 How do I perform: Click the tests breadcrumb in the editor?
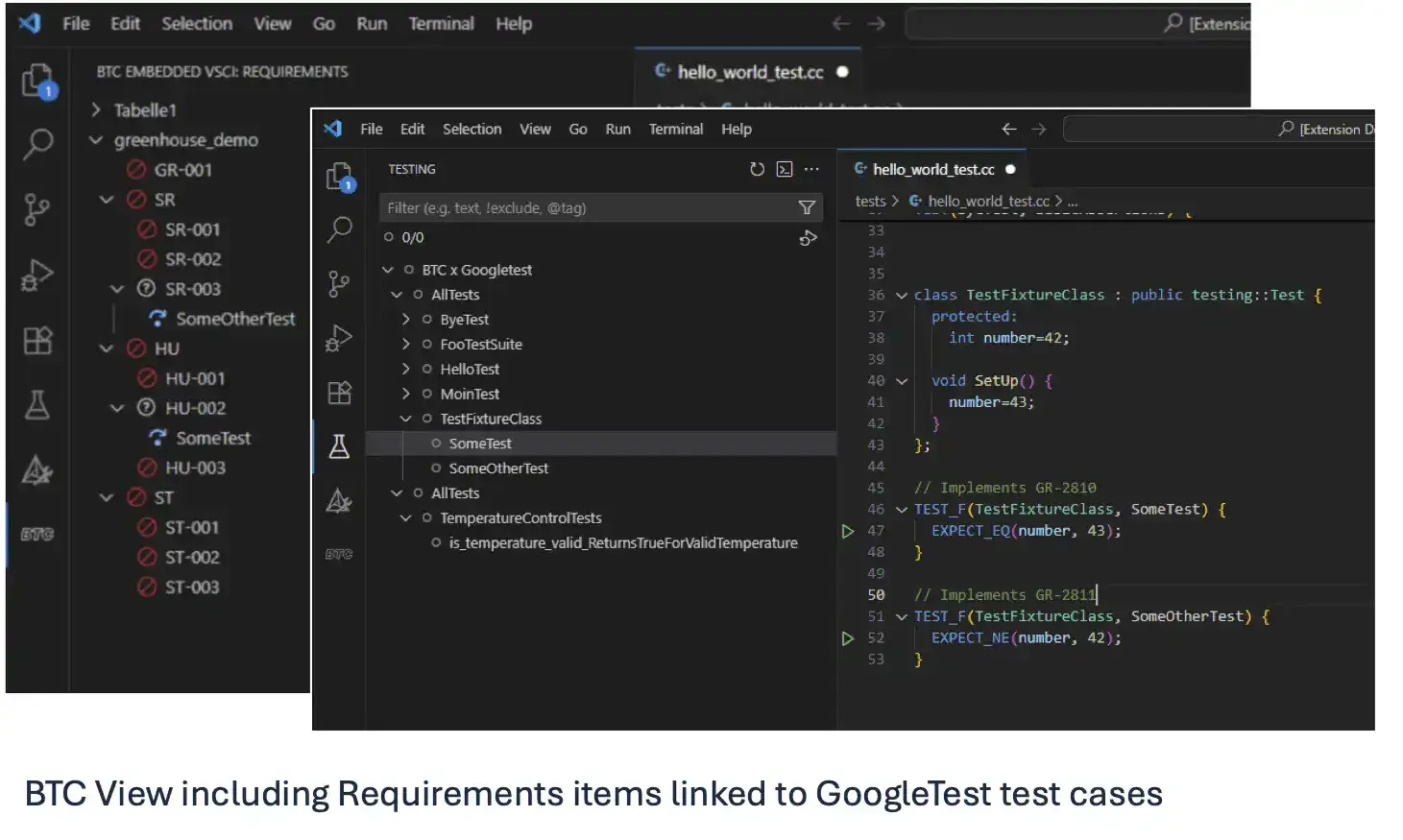[x=870, y=201]
